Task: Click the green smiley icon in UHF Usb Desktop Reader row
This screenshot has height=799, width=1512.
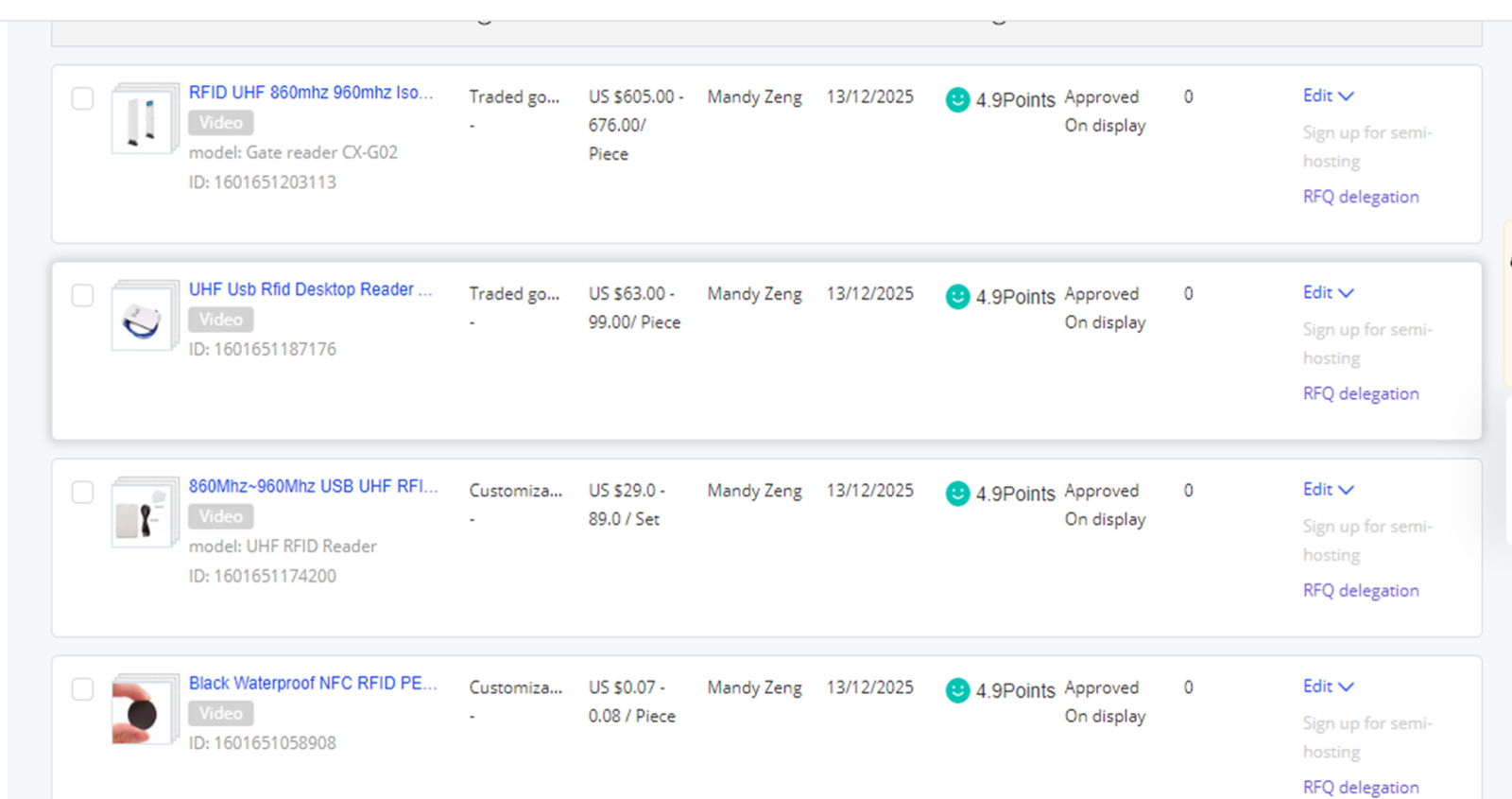Action: click(957, 296)
